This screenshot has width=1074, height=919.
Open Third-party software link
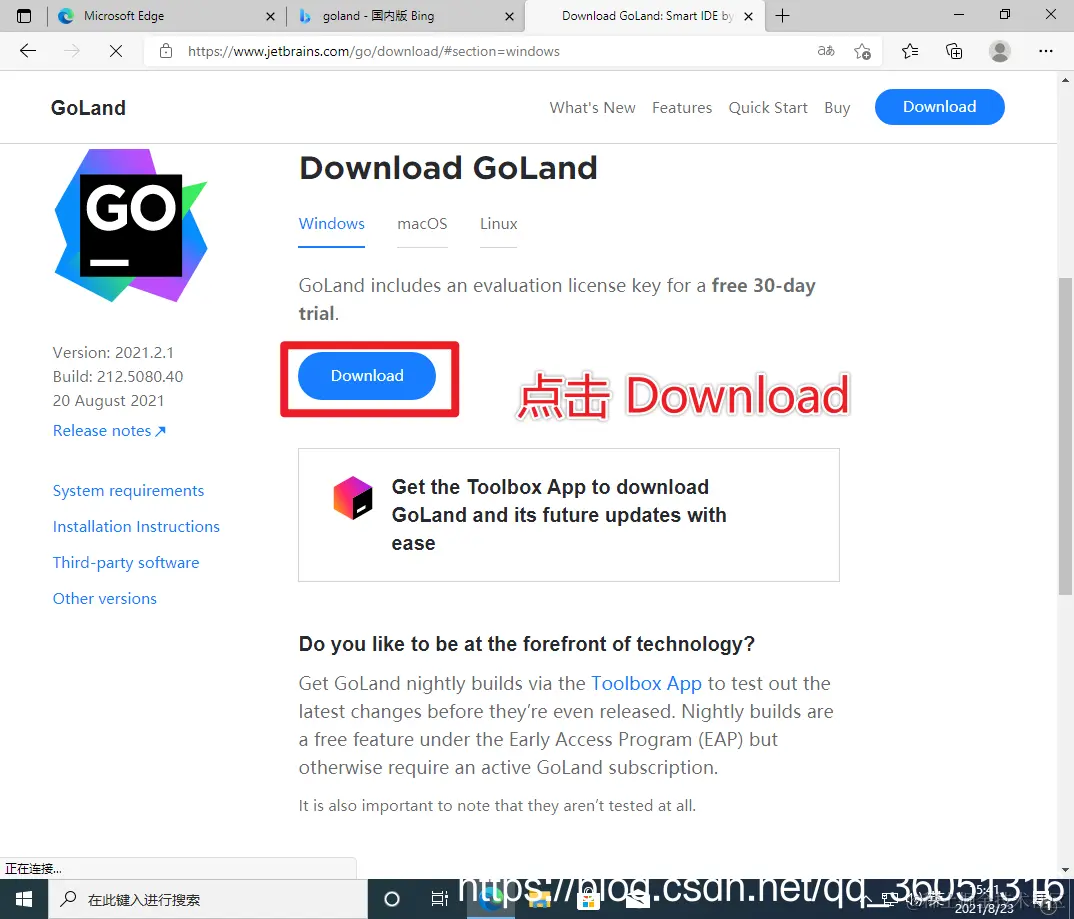[126, 563]
